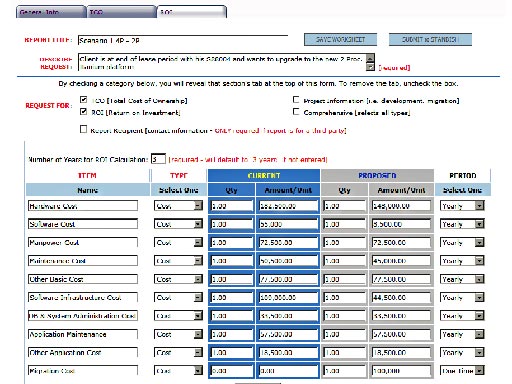
Task: Edit the Software Infrastructure Cost name field
Action: (83, 297)
